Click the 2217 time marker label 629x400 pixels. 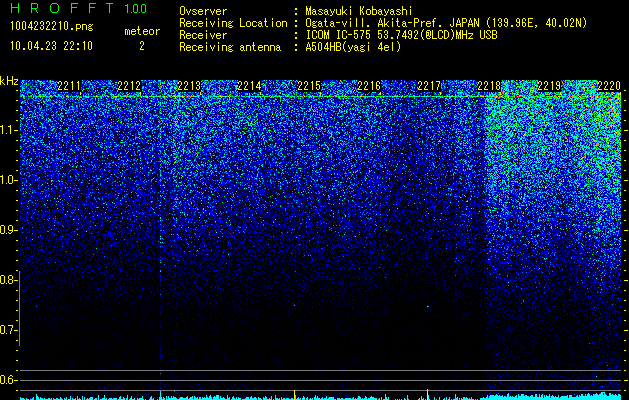429,86
